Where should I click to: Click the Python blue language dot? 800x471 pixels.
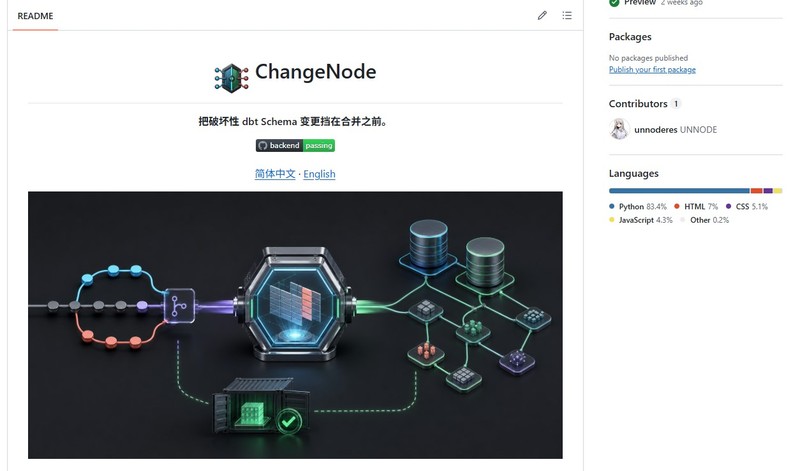tap(612, 206)
